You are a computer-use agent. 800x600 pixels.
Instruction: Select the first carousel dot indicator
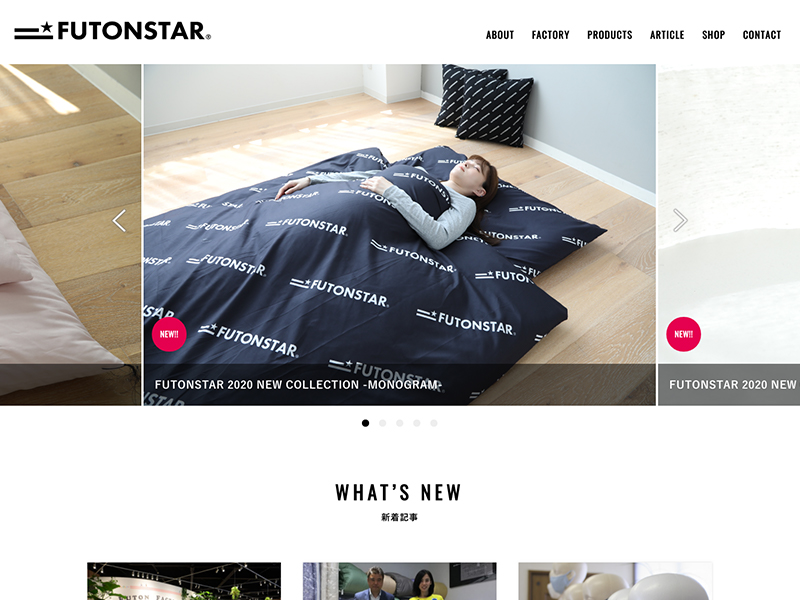coord(365,423)
